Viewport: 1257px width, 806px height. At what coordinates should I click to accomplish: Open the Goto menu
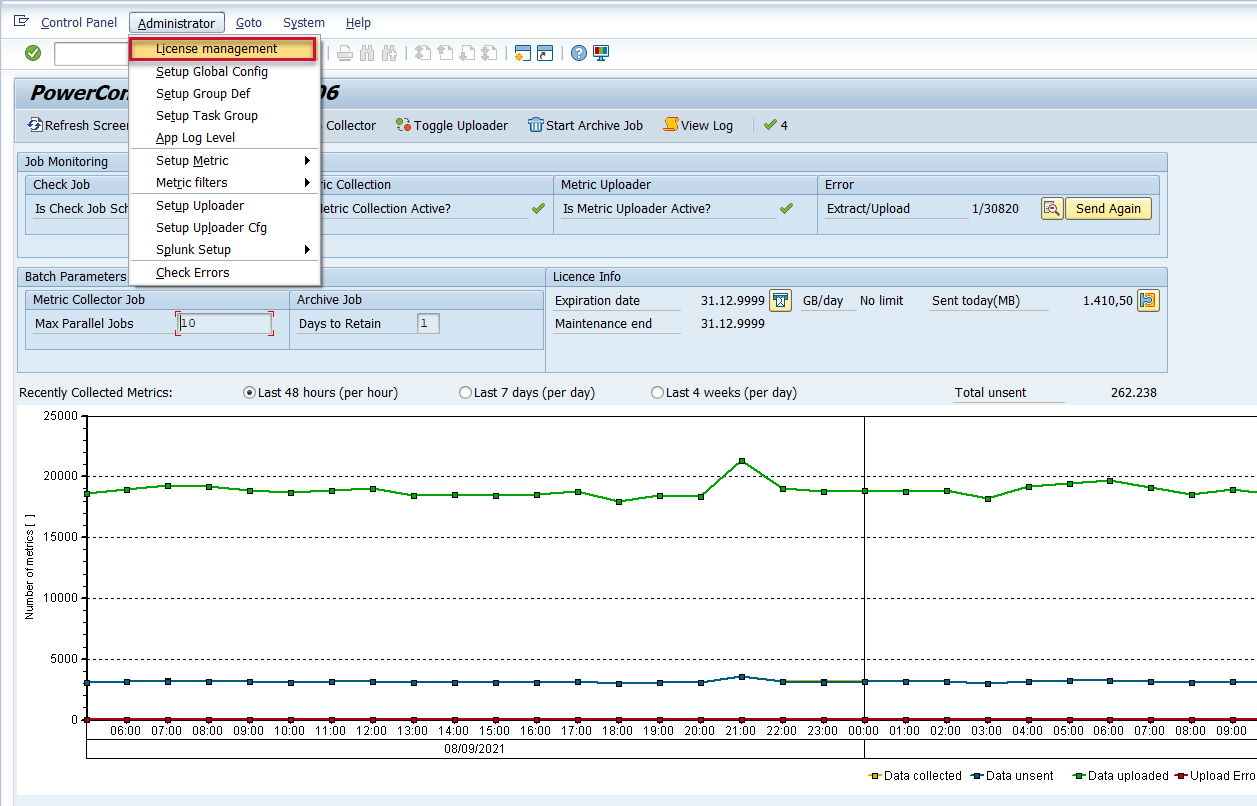(x=249, y=23)
